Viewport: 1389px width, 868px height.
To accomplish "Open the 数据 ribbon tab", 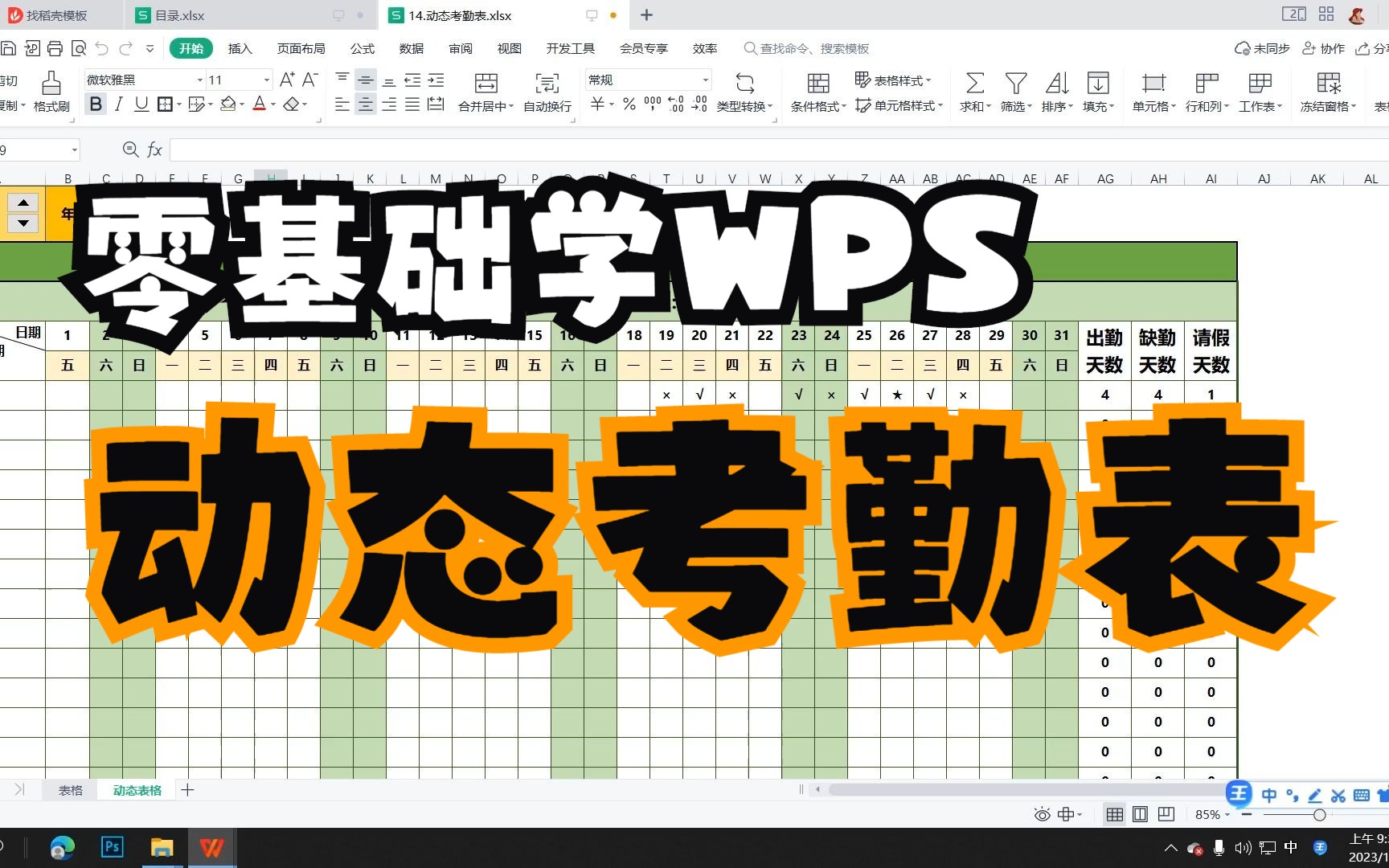I will click(x=412, y=48).
